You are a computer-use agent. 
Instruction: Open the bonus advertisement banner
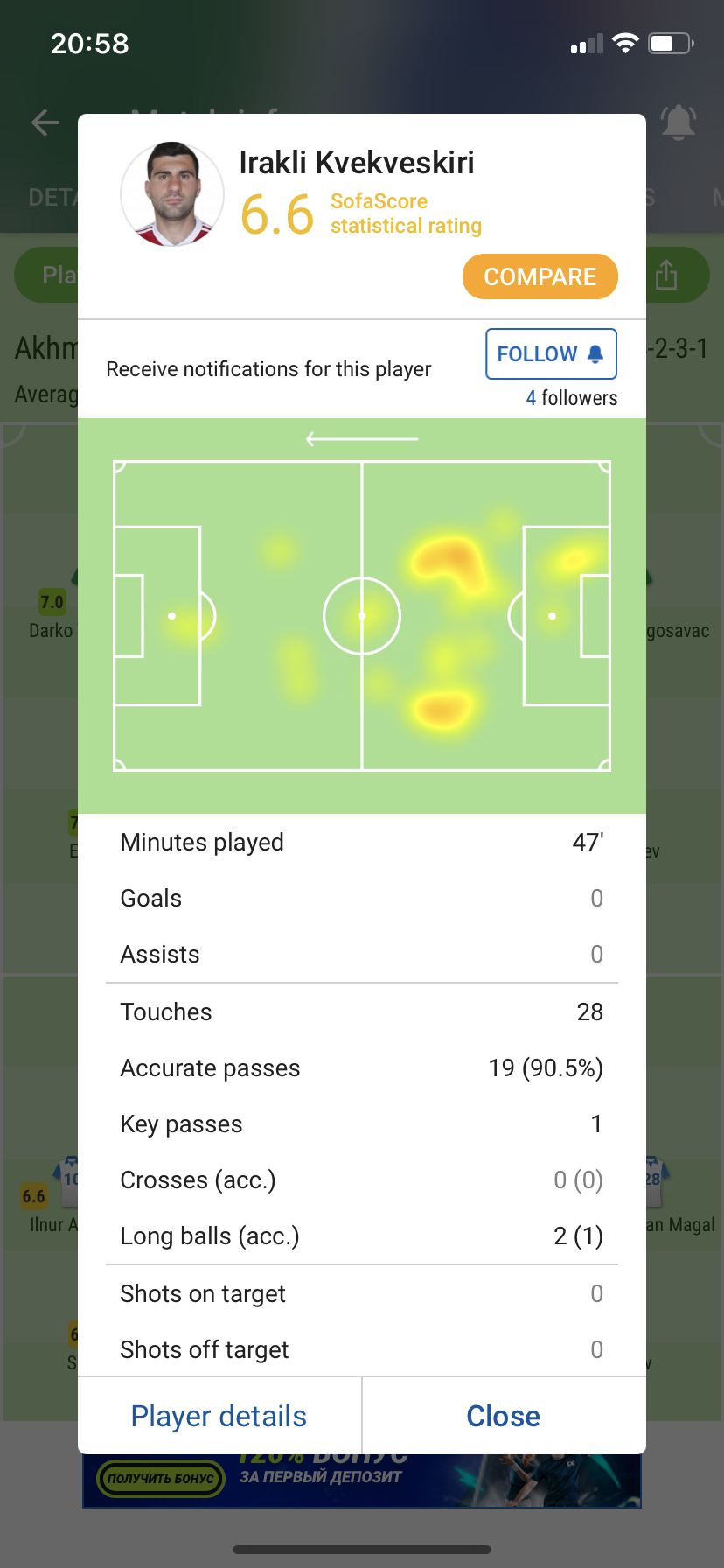coord(362,1480)
